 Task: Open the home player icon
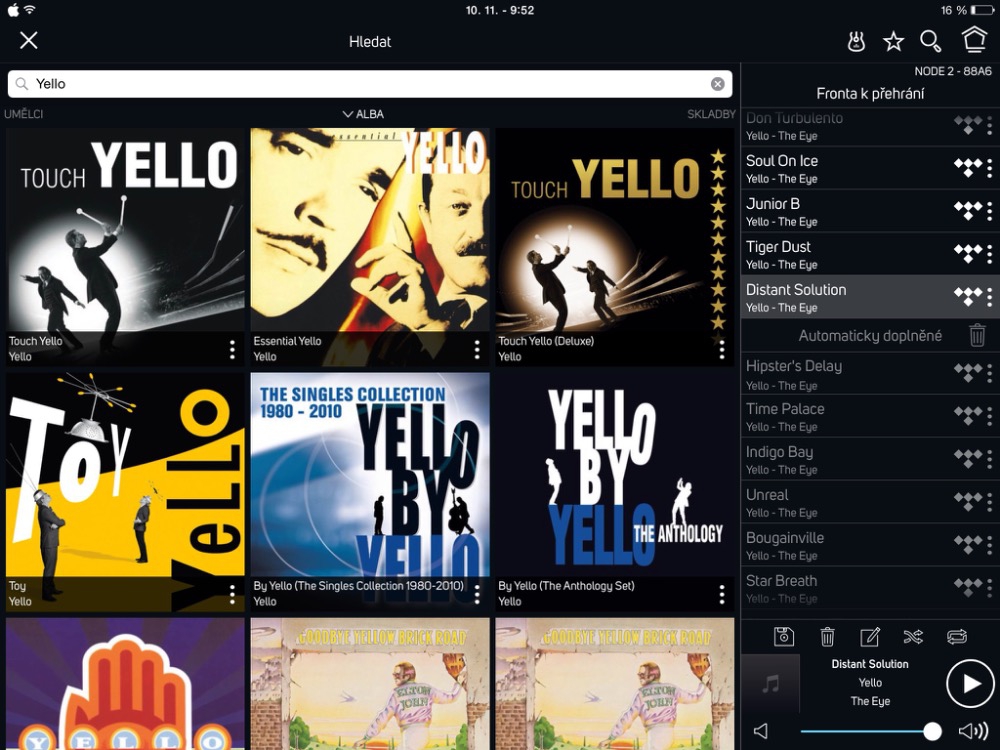tap(974, 40)
